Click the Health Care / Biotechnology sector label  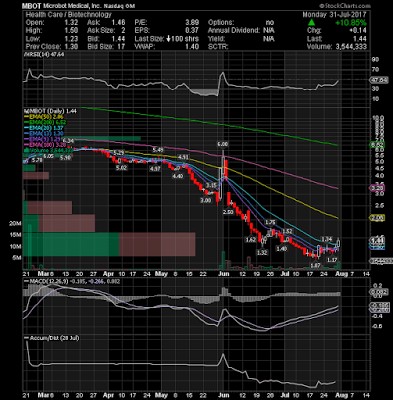tap(68, 15)
